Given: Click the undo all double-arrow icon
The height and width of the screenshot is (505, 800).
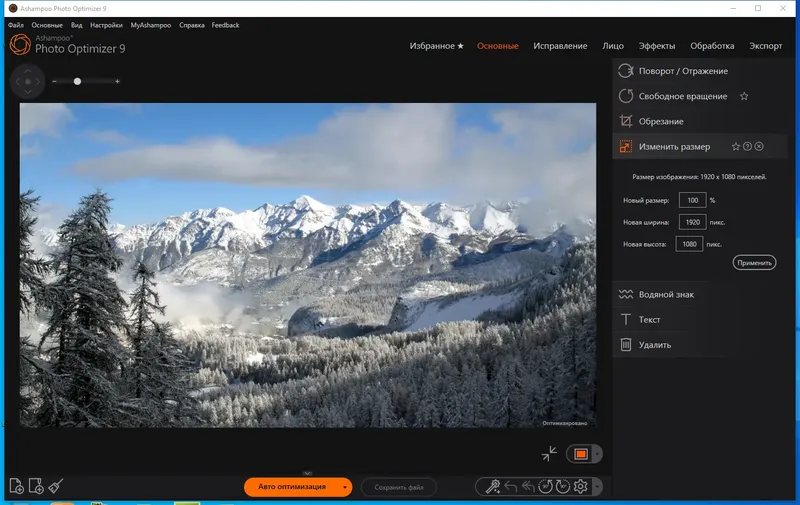Looking at the screenshot, I should pos(528,487).
